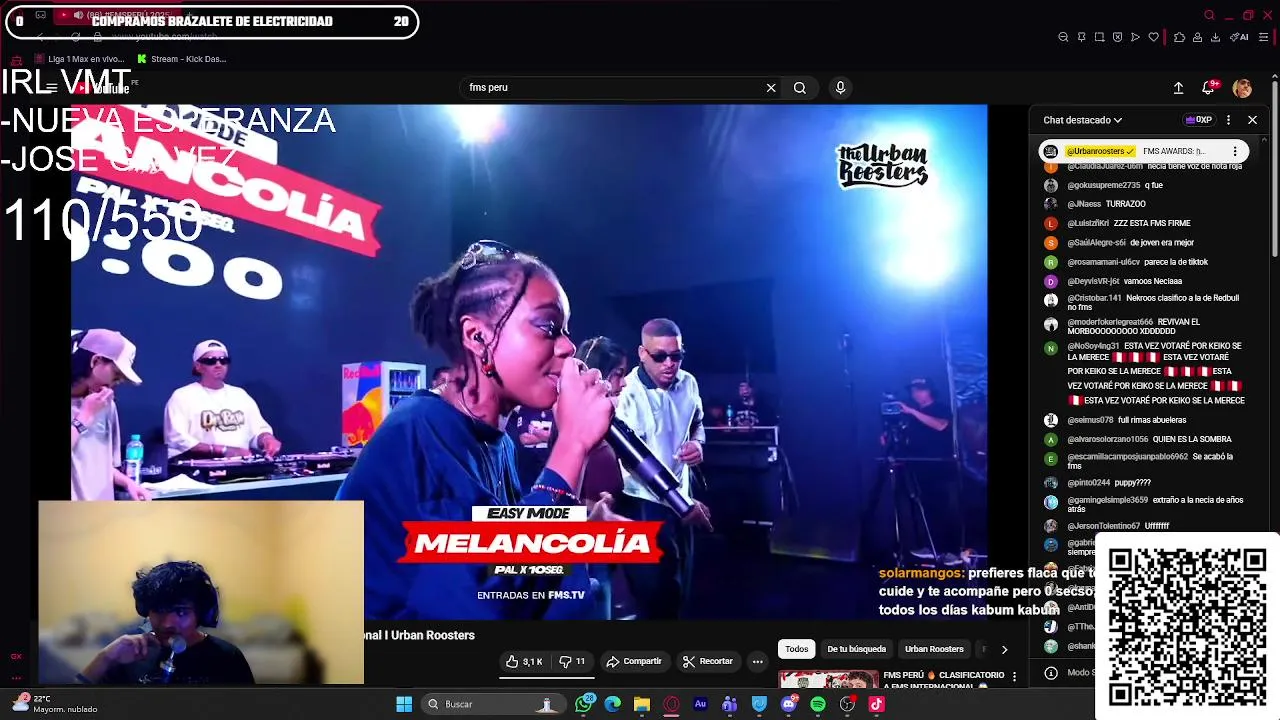The width and height of the screenshot is (1280, 720).
Task: Like the video showing 3,1 K
Action: pos(524,662)
